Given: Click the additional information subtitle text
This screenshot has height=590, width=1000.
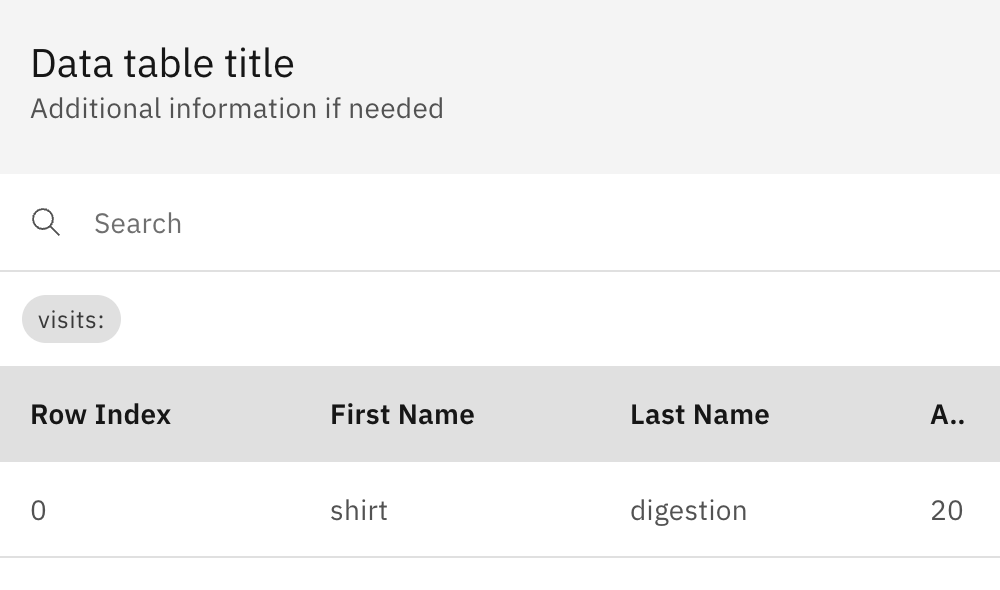Looking at the screenshot, I should tap(238, 109).
